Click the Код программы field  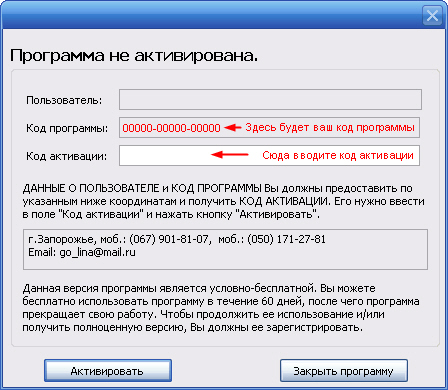tap(269, 127)
